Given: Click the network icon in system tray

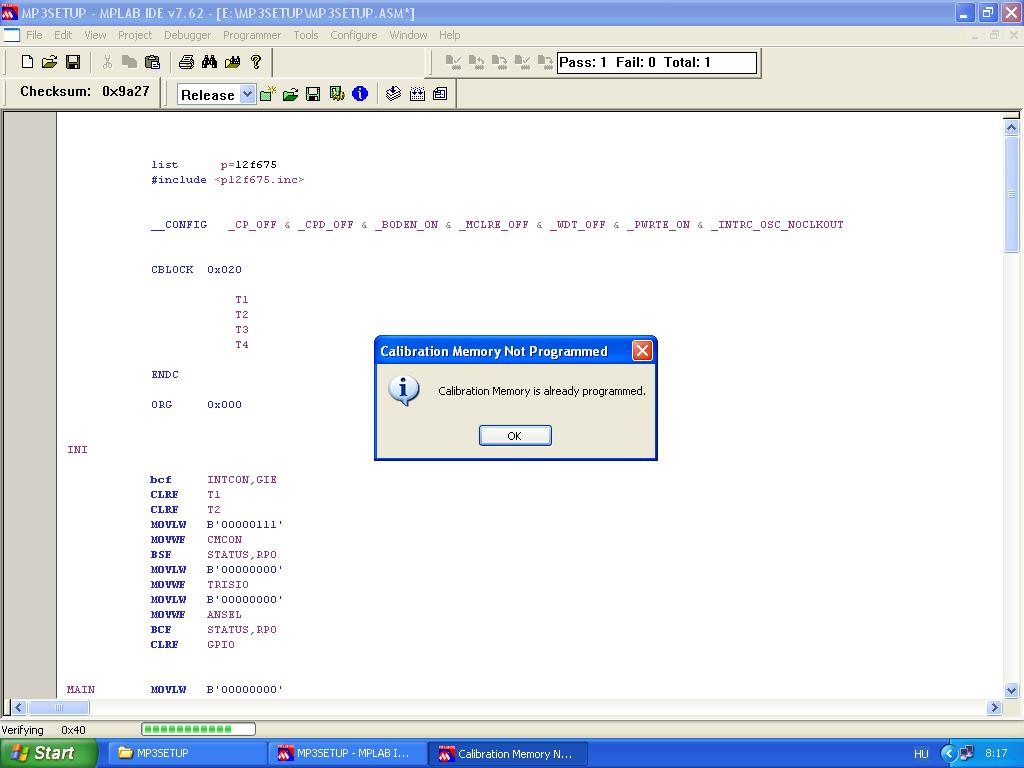Looking at the screenshot, I should click(966, 754).
